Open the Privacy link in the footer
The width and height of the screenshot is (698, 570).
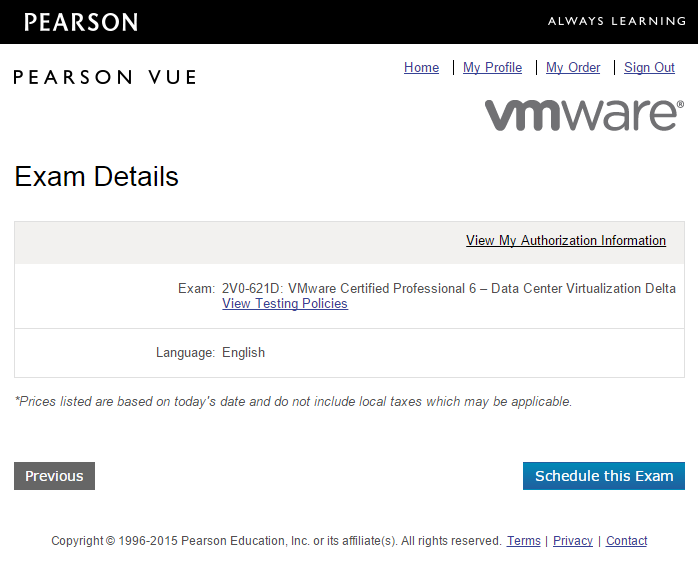(573, 541)
